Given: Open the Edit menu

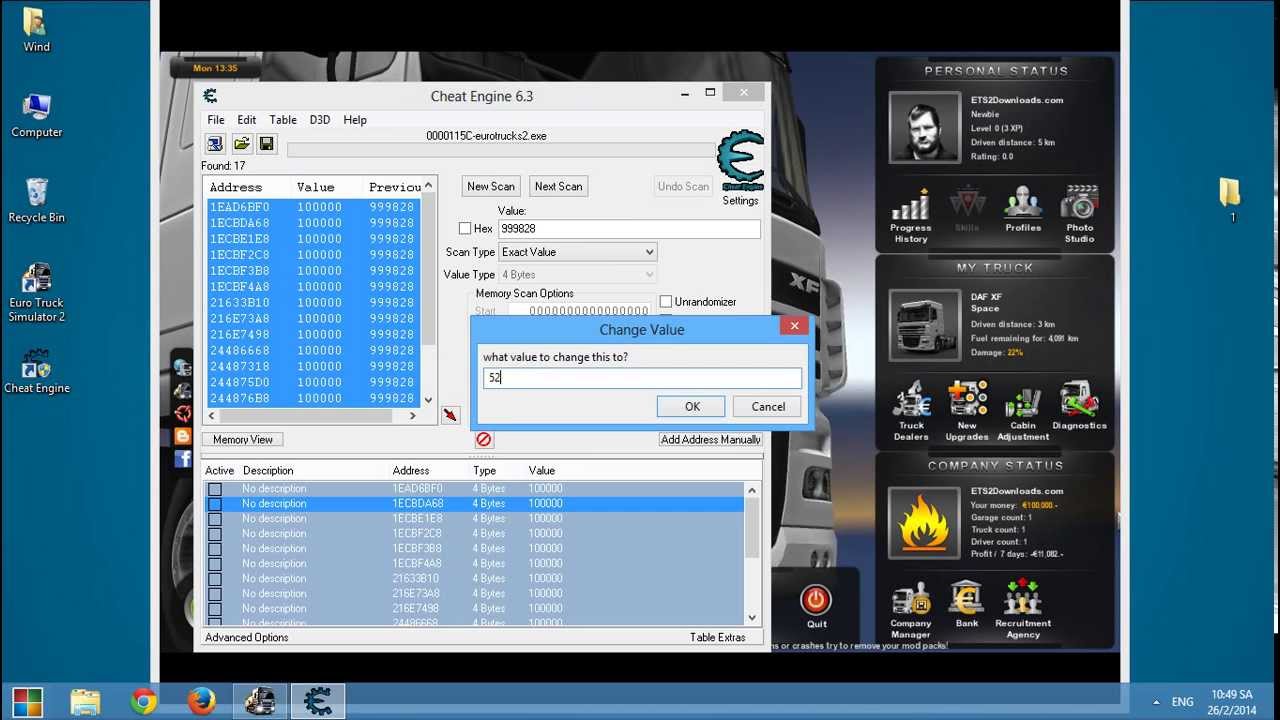Looking at the screenshot, I should coord(246,119).
